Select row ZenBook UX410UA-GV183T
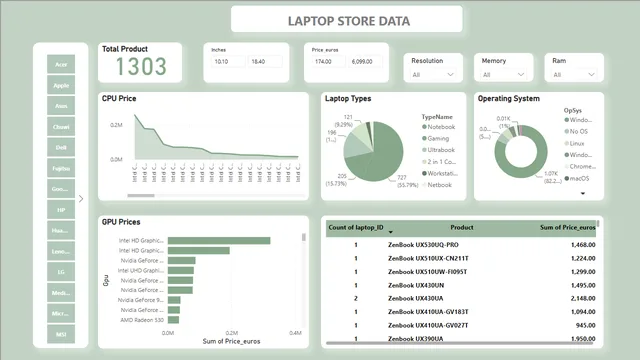Screen dimensions: 640x360 (x=460, y=312)
